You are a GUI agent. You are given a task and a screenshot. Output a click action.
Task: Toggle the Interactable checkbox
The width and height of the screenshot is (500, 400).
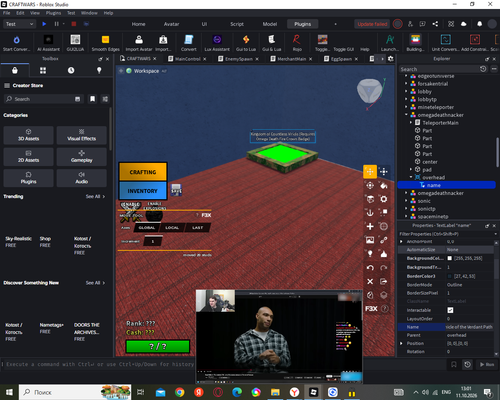(x=450, y=310)
